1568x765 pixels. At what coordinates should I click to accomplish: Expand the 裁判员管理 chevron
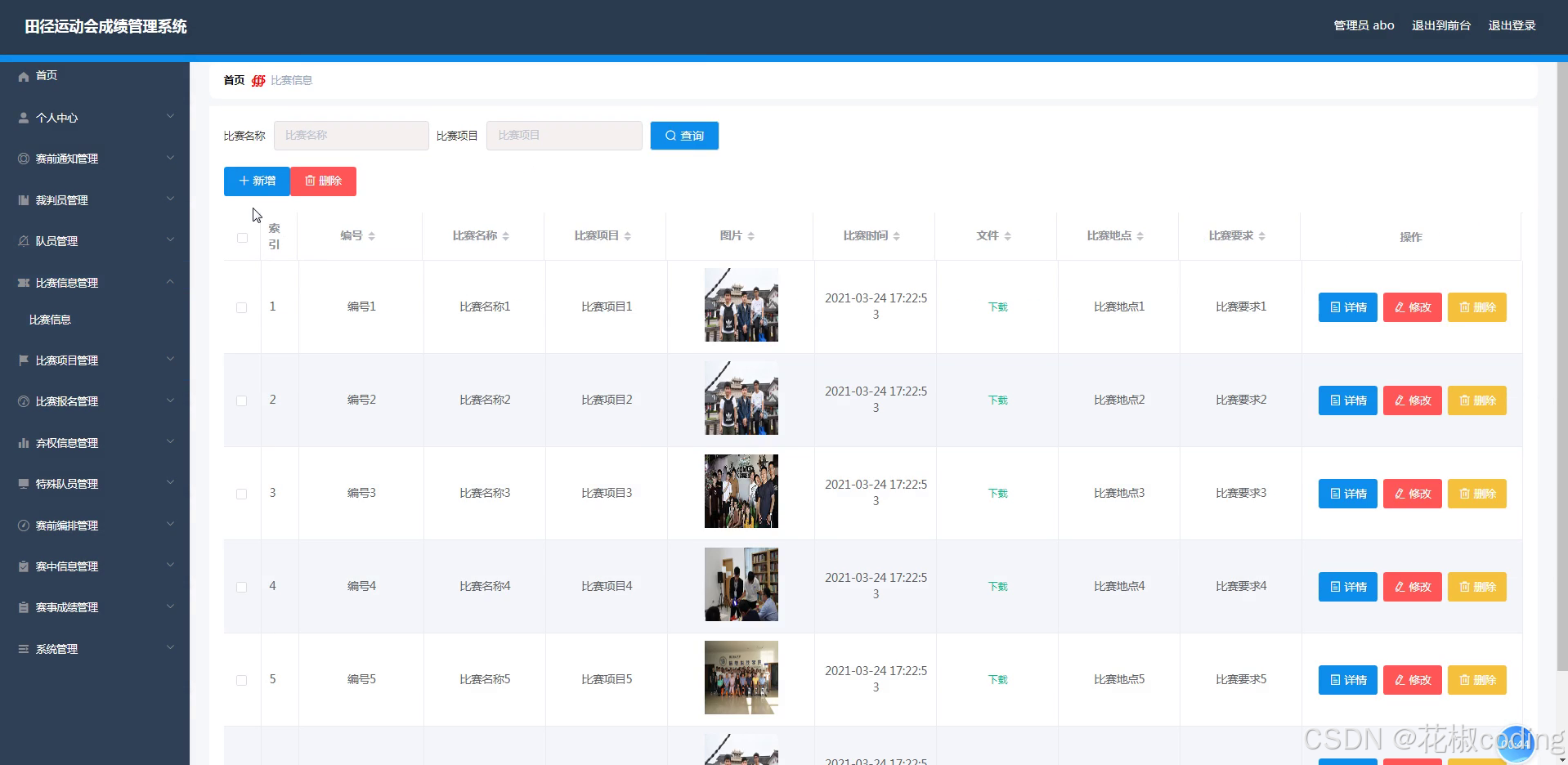pyautogui.click(x=170, y=199)
